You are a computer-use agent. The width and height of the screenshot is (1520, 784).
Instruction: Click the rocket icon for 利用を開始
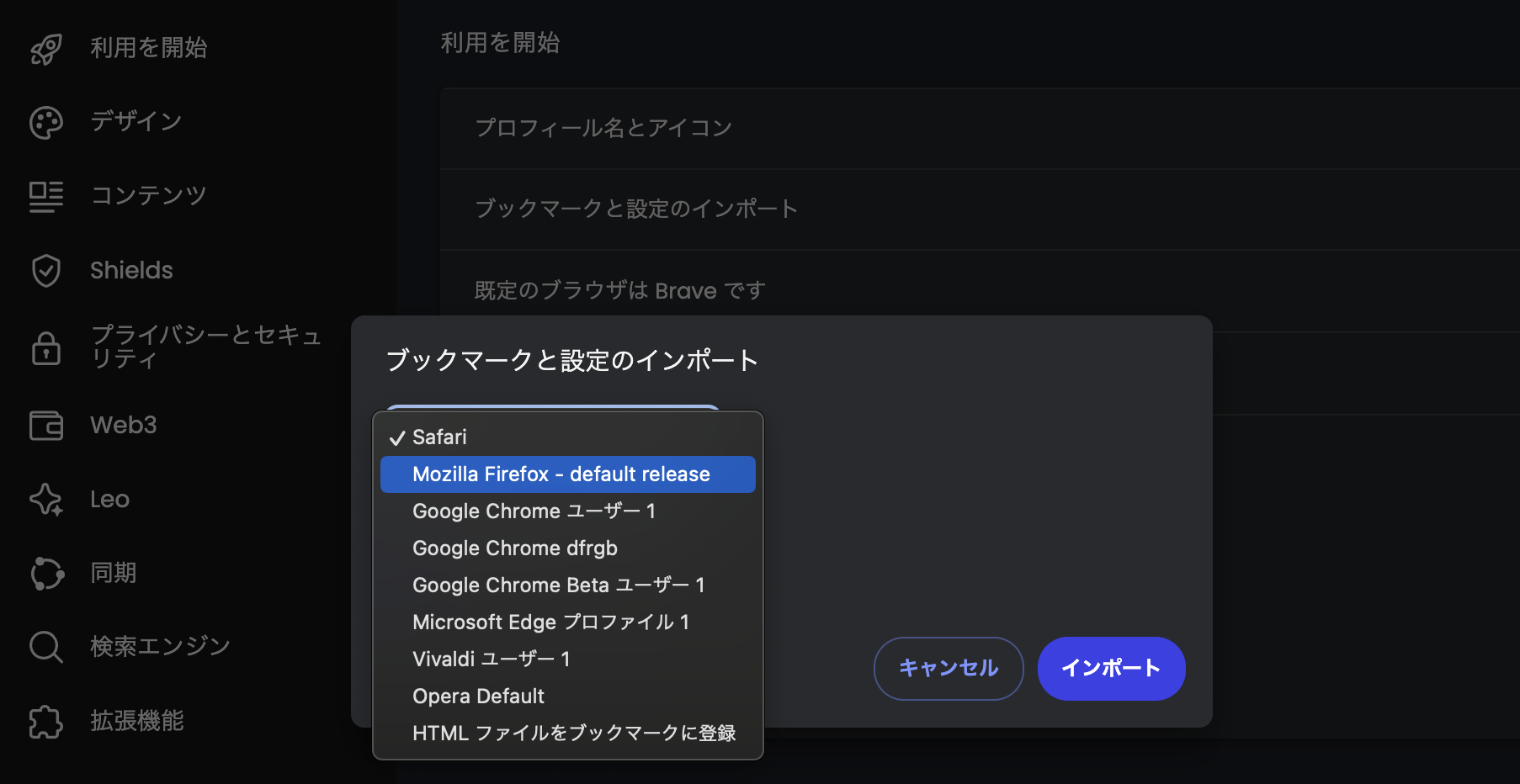click(46, 49)
